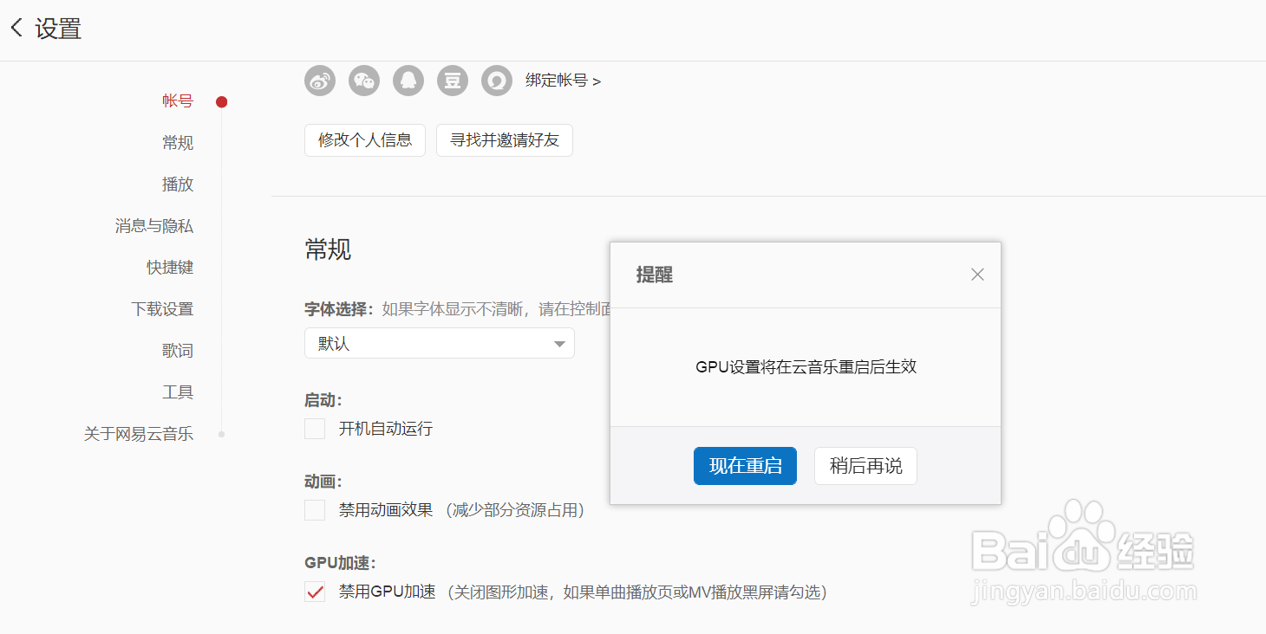Viewport: 1266px width, 634px height.
Task: Select 歌词 in the settings sidebar
Action: [178, 351]
